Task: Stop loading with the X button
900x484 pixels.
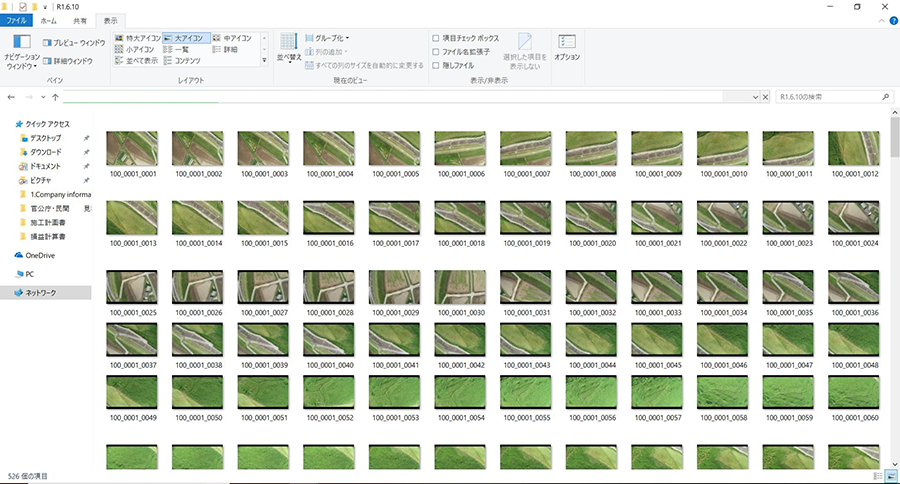Action: point(765,97)
